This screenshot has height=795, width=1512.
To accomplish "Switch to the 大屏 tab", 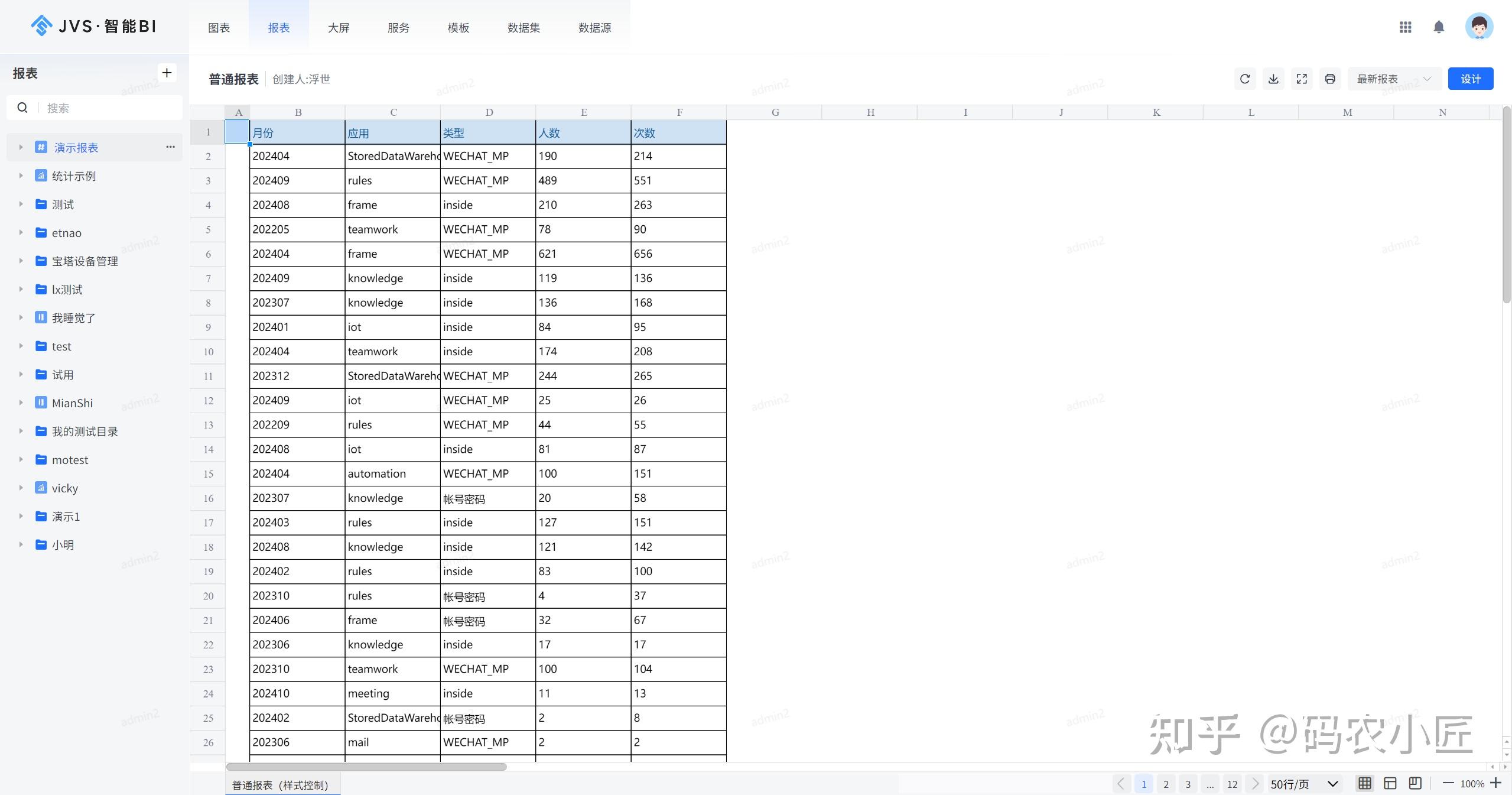I will [x=339, y=28].
